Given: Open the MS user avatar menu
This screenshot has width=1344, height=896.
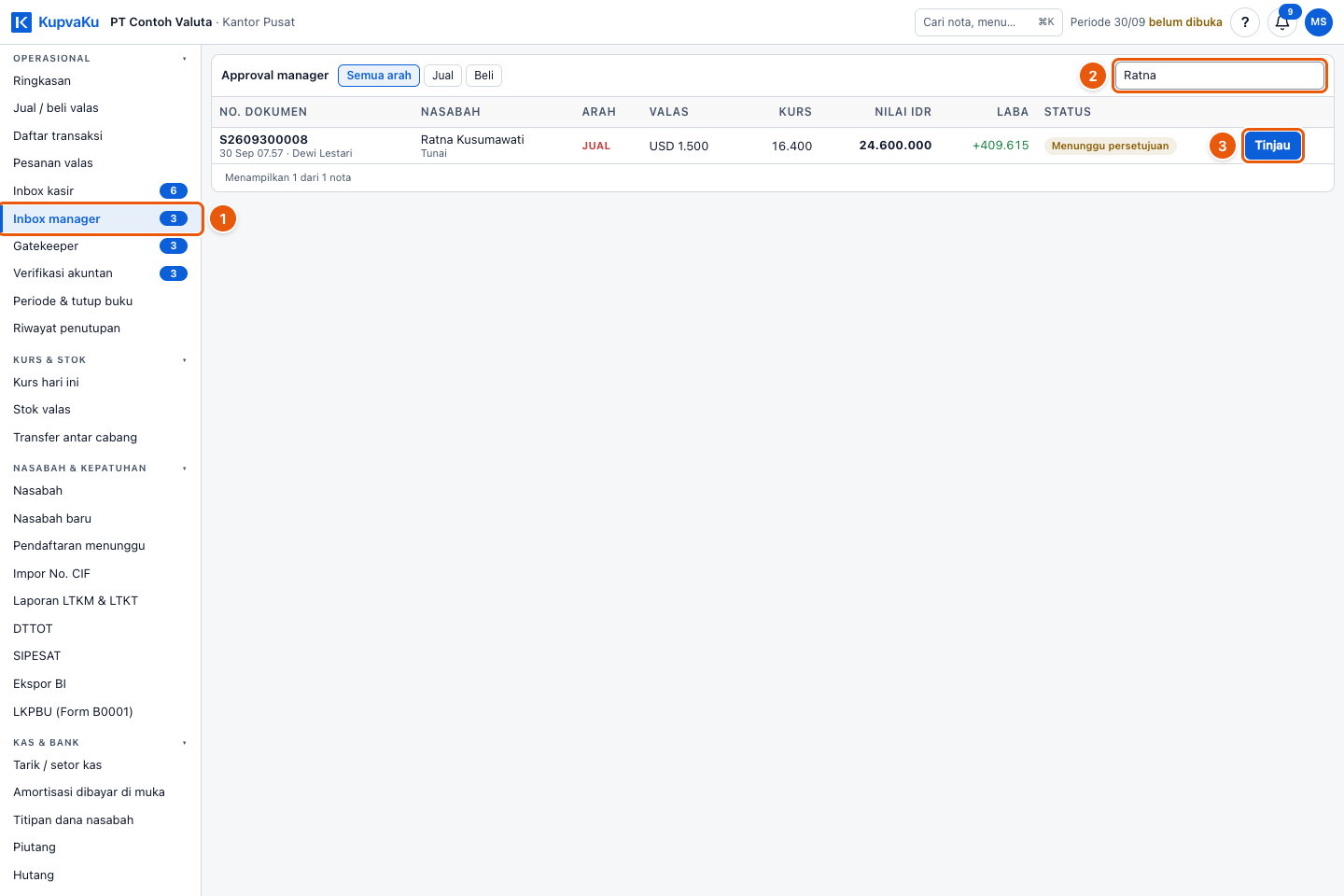Looking at the screenshot, I should tap(1319, 22).
